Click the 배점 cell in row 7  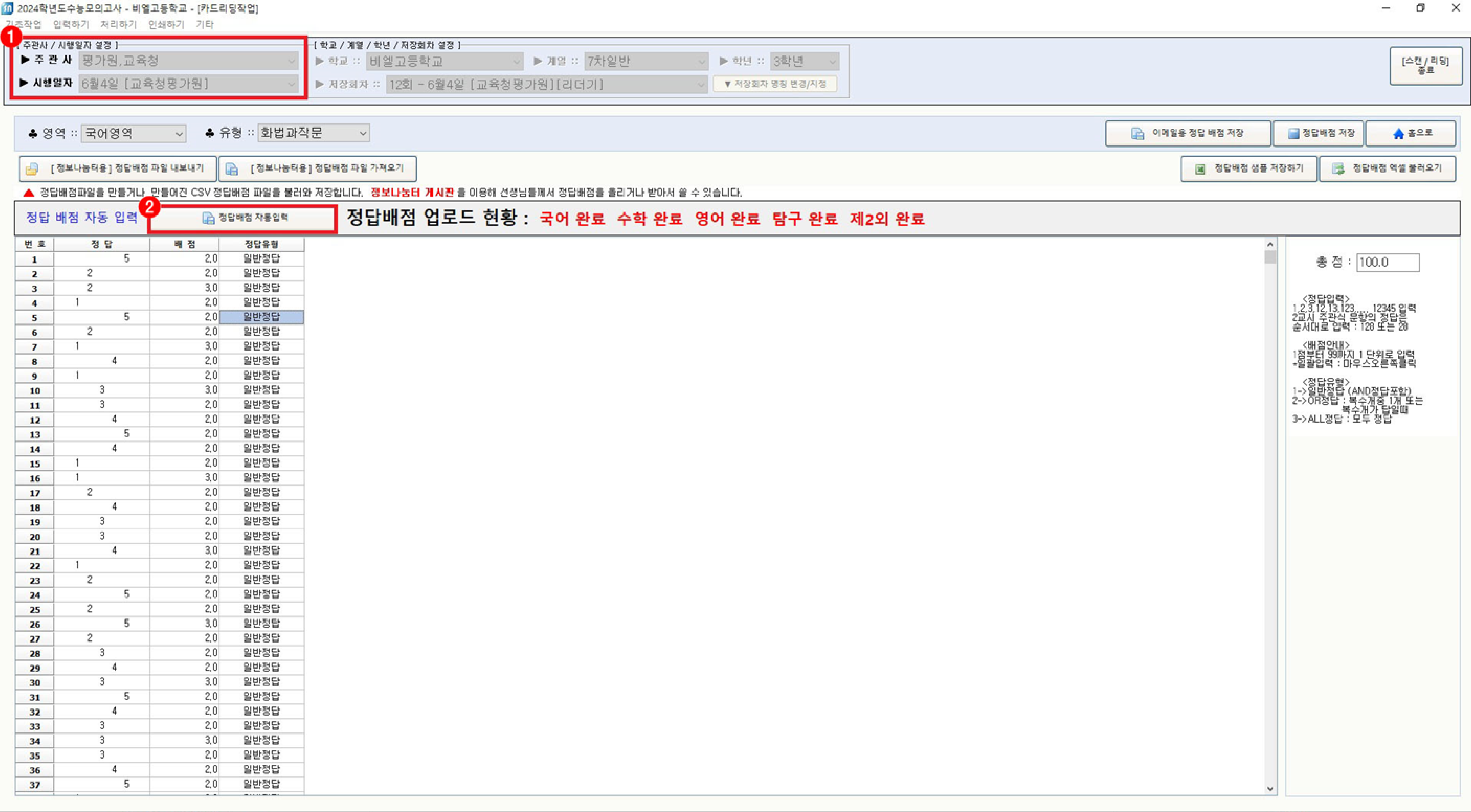pos(184,346)
